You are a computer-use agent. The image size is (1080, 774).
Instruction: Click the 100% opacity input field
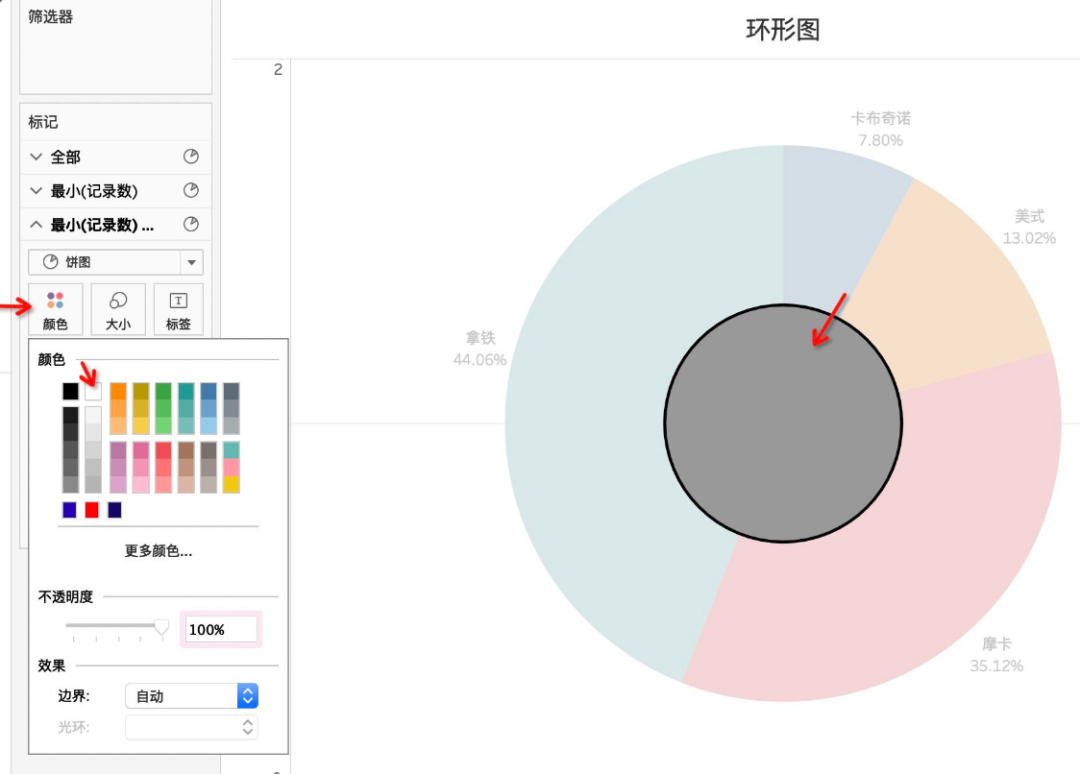pos(221,630)
